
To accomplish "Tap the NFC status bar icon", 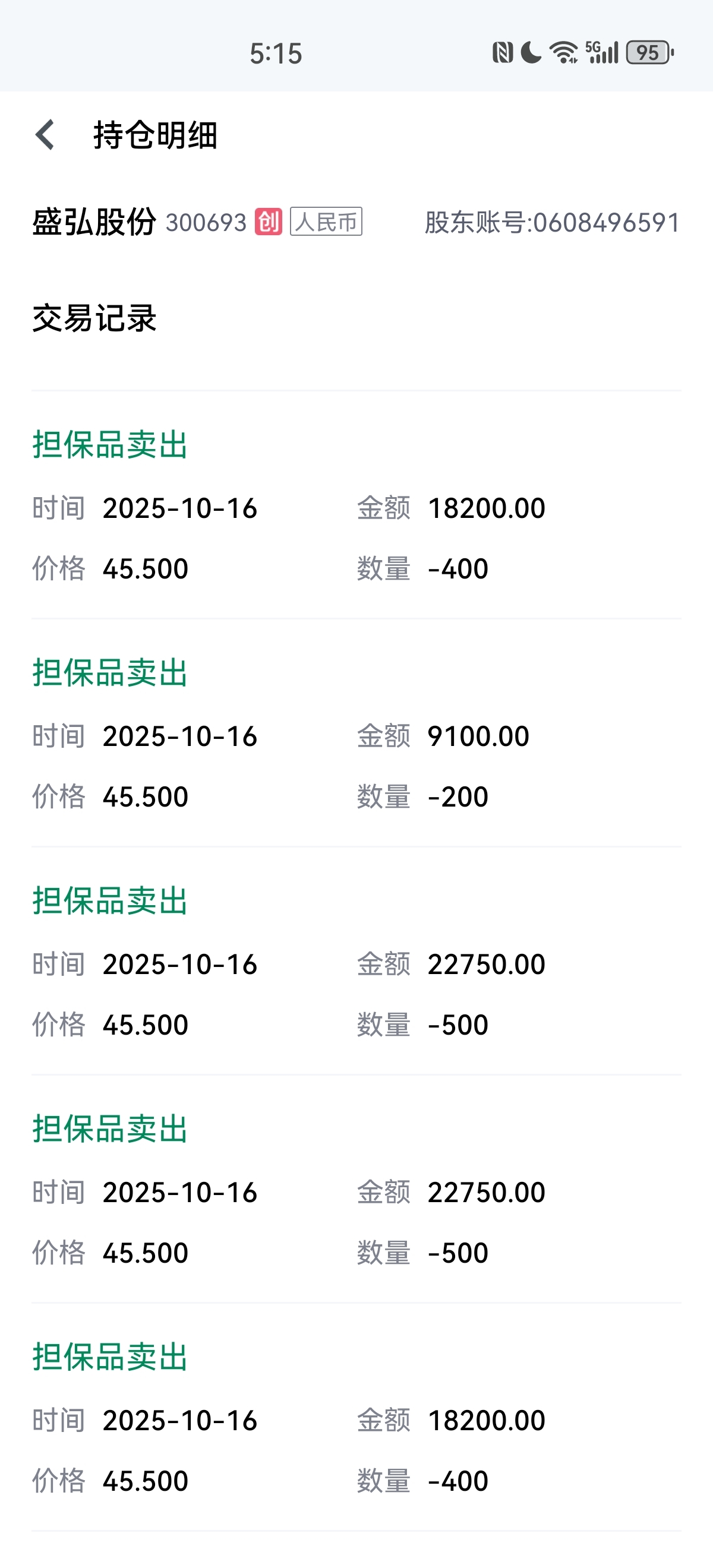I will point(502,52).
